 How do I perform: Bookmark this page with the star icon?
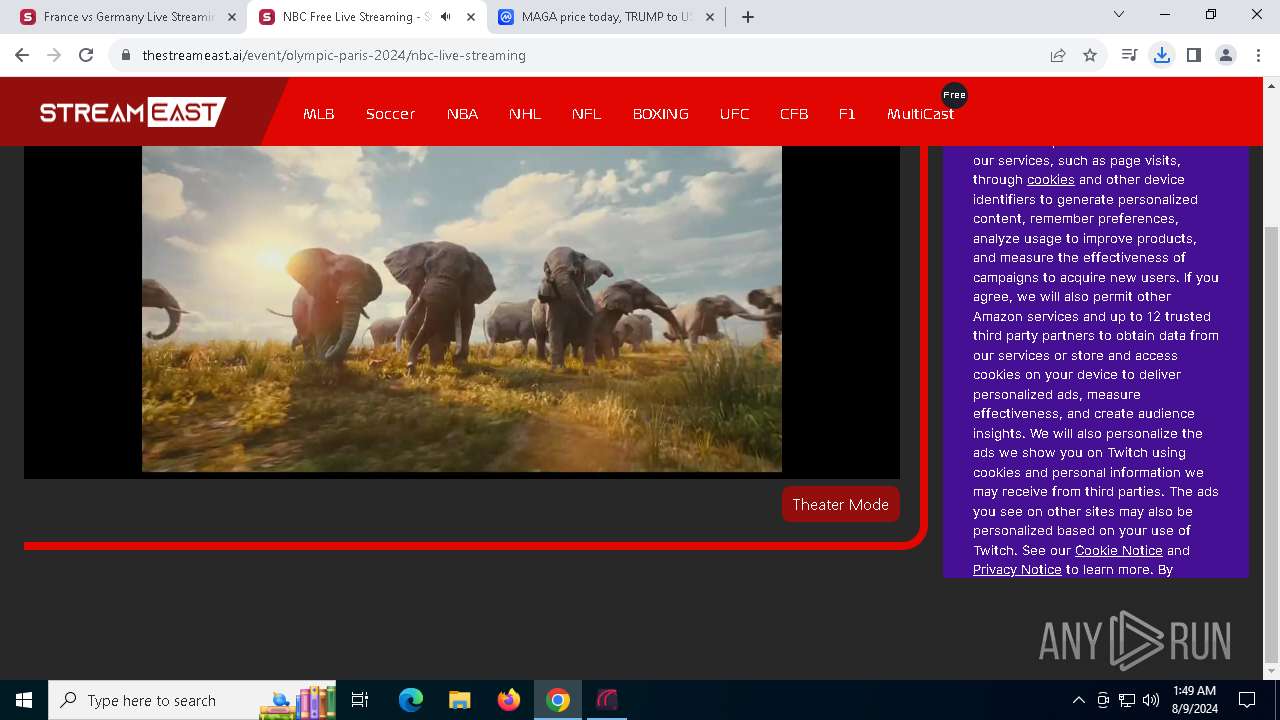coord(1090,55)
